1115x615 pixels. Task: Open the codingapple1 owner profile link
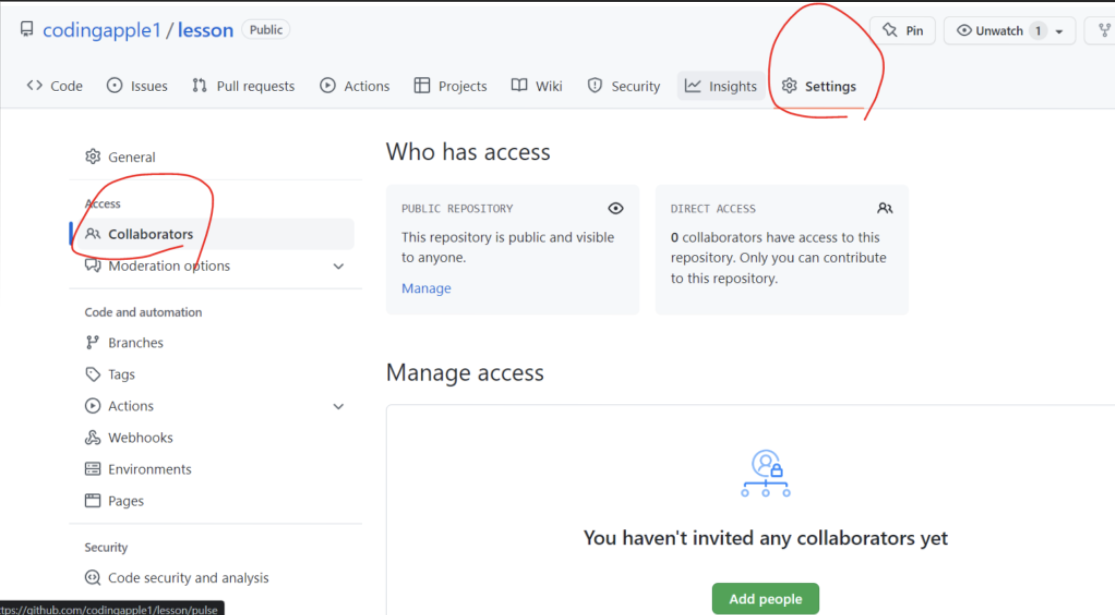pyautogui.click(x=102, y=30)
